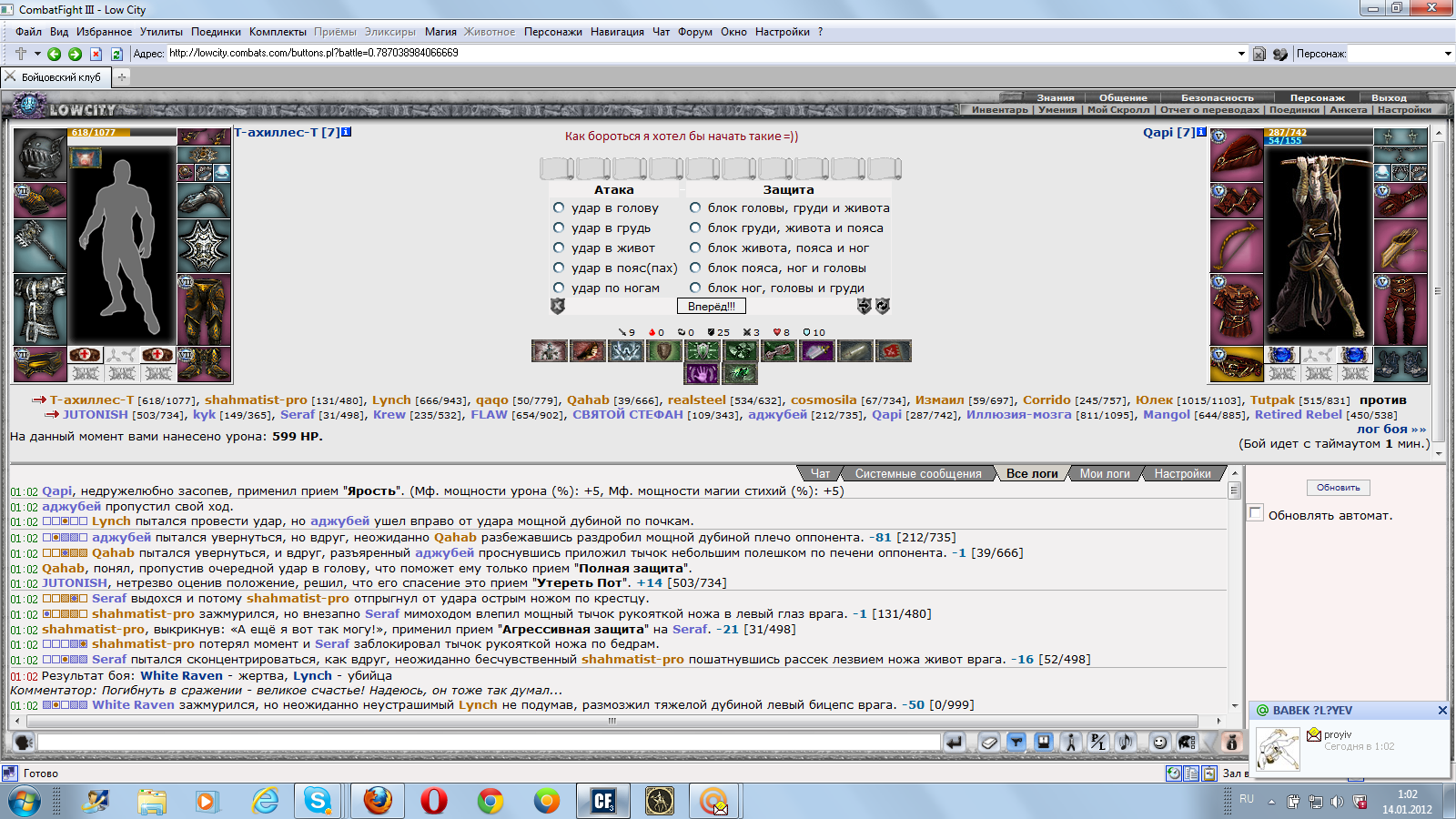Click the walking man icon in chat toolbar
Image resolution: width=1456 pixels, height=819 pixels.
(x=1071, y=743)
